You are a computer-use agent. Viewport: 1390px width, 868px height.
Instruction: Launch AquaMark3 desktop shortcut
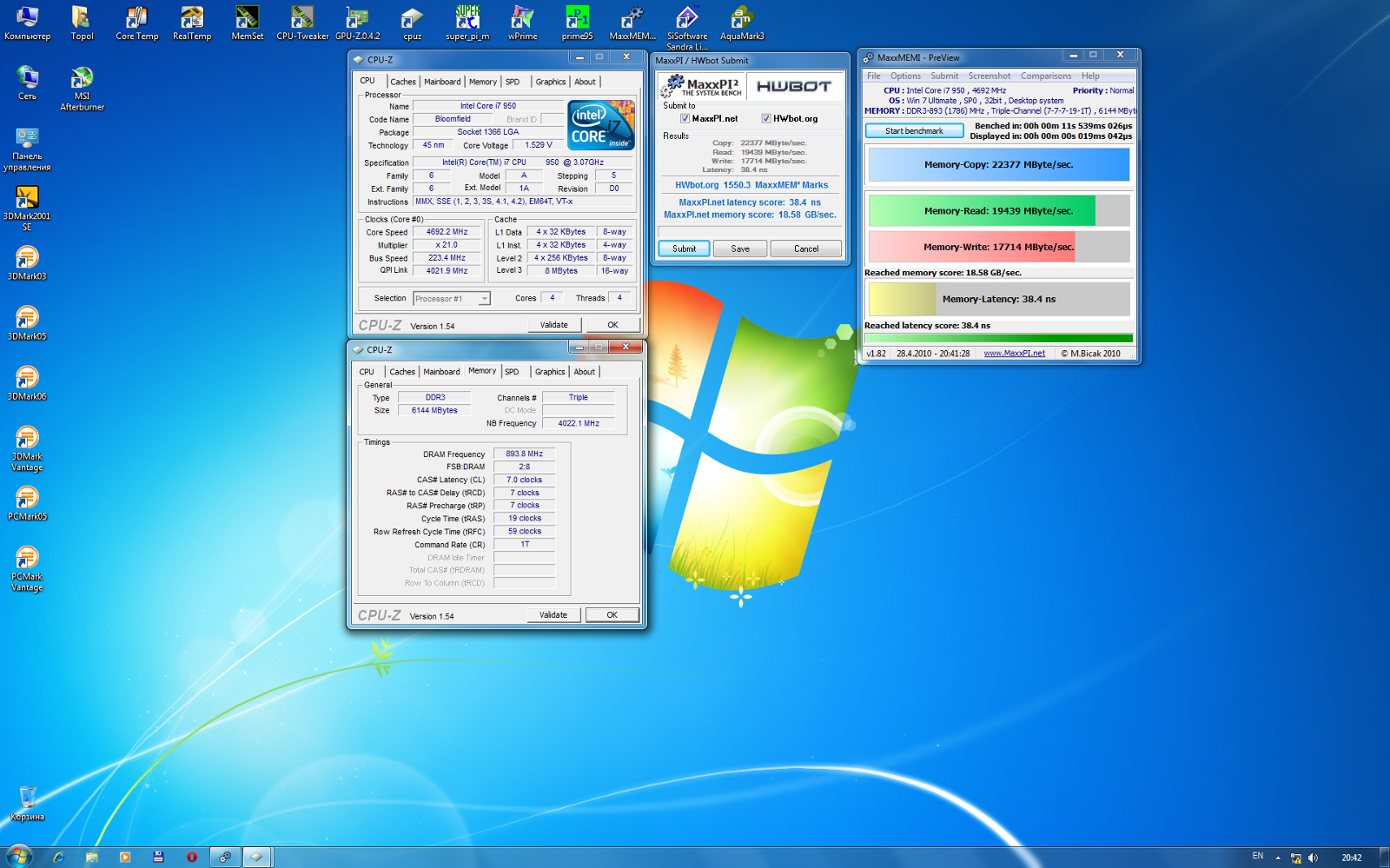[743, 23]
